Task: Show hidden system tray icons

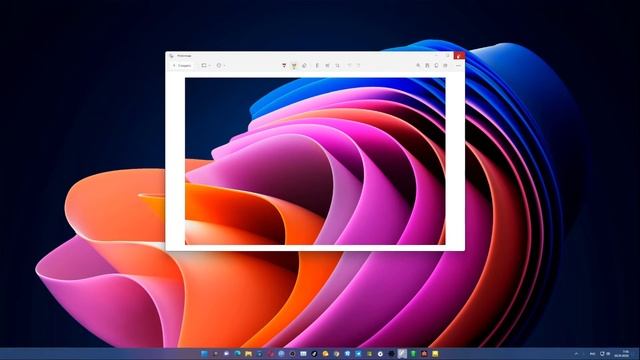Action: tap(576, 353)
